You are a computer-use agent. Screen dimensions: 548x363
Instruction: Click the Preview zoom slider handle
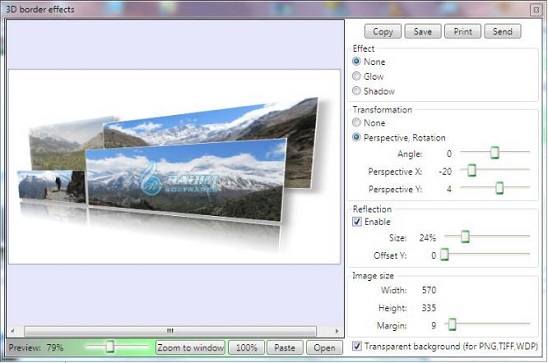110,347
